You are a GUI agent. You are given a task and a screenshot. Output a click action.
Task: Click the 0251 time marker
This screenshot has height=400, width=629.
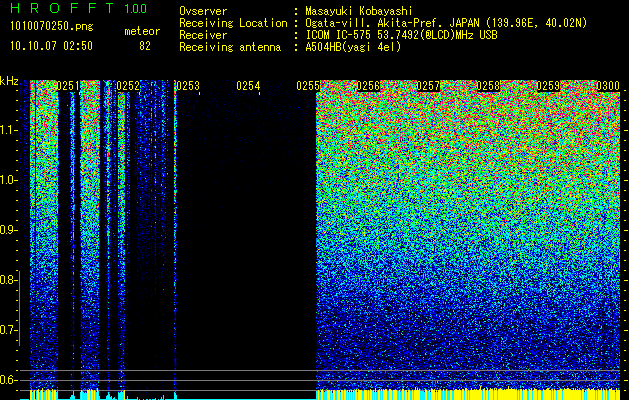tap(67, 86)
